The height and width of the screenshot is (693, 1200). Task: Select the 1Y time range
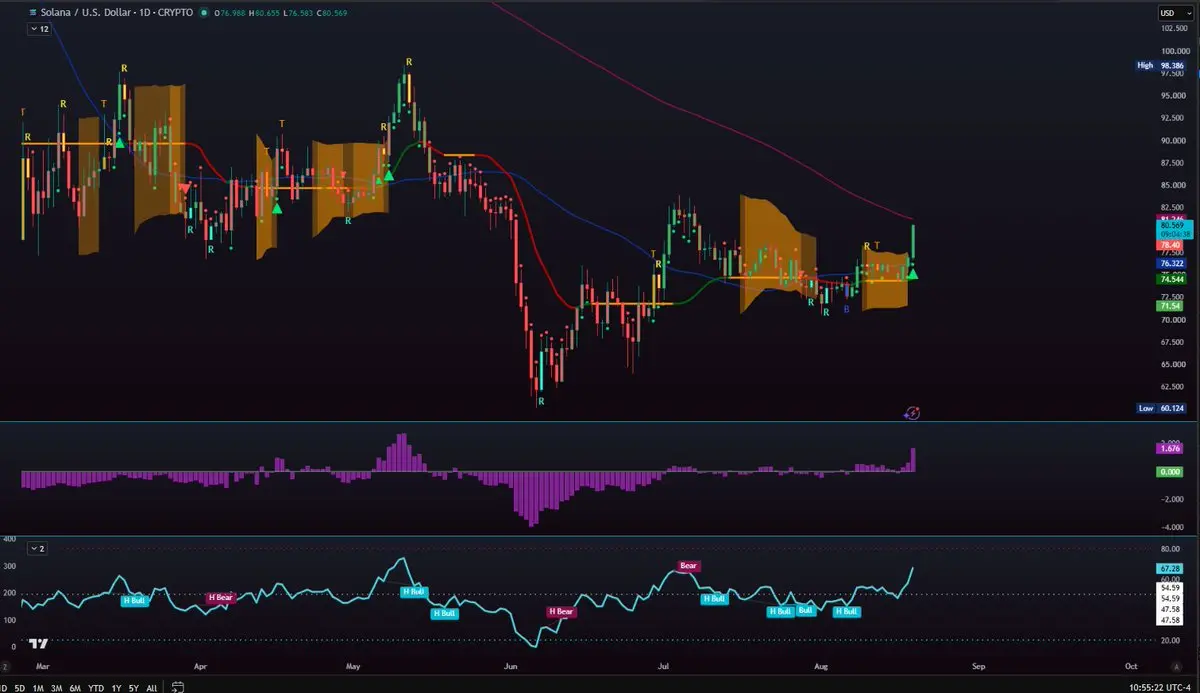pyautogui.click(x=116, y=688)
